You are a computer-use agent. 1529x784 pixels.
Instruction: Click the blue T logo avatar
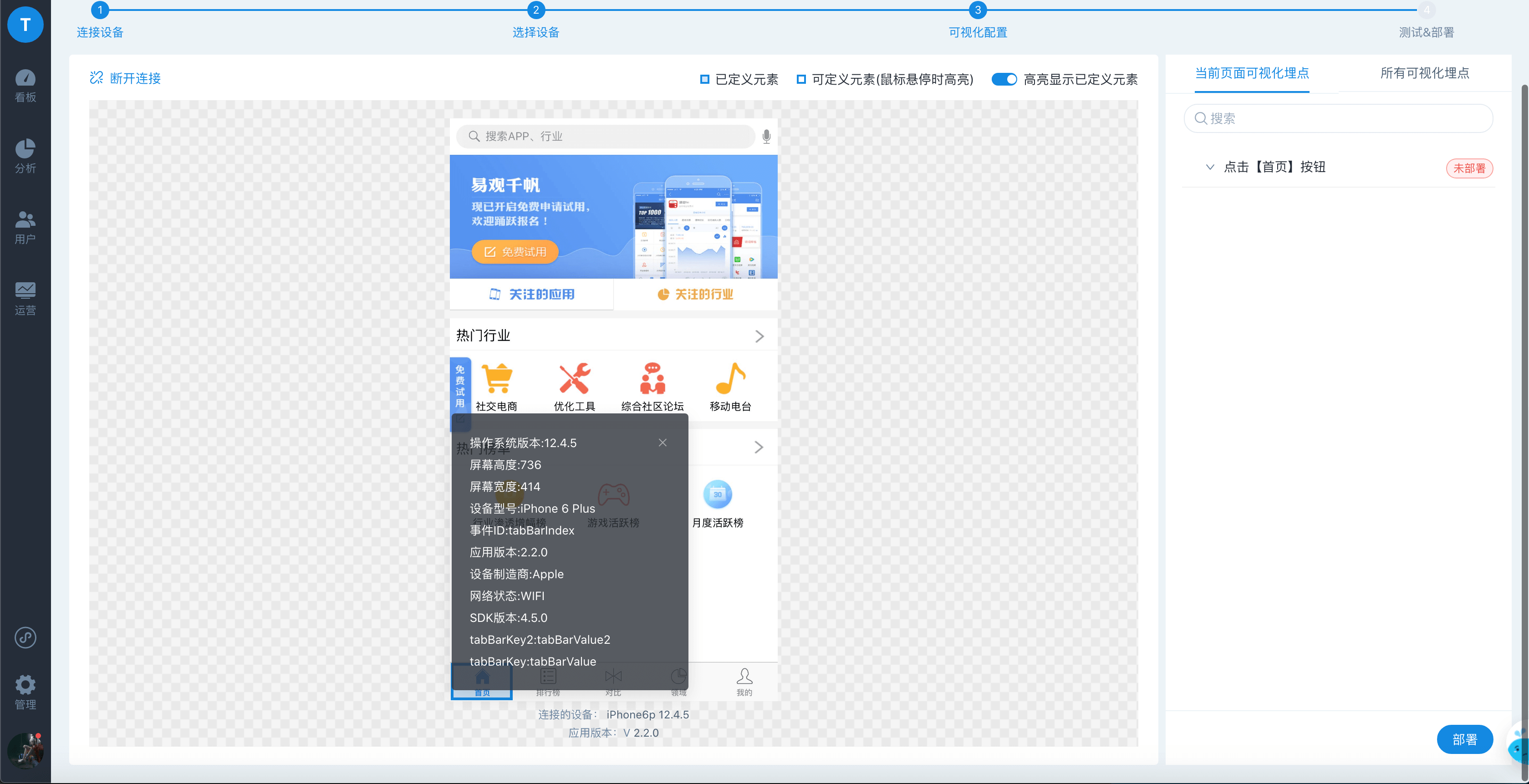point(25,24)
